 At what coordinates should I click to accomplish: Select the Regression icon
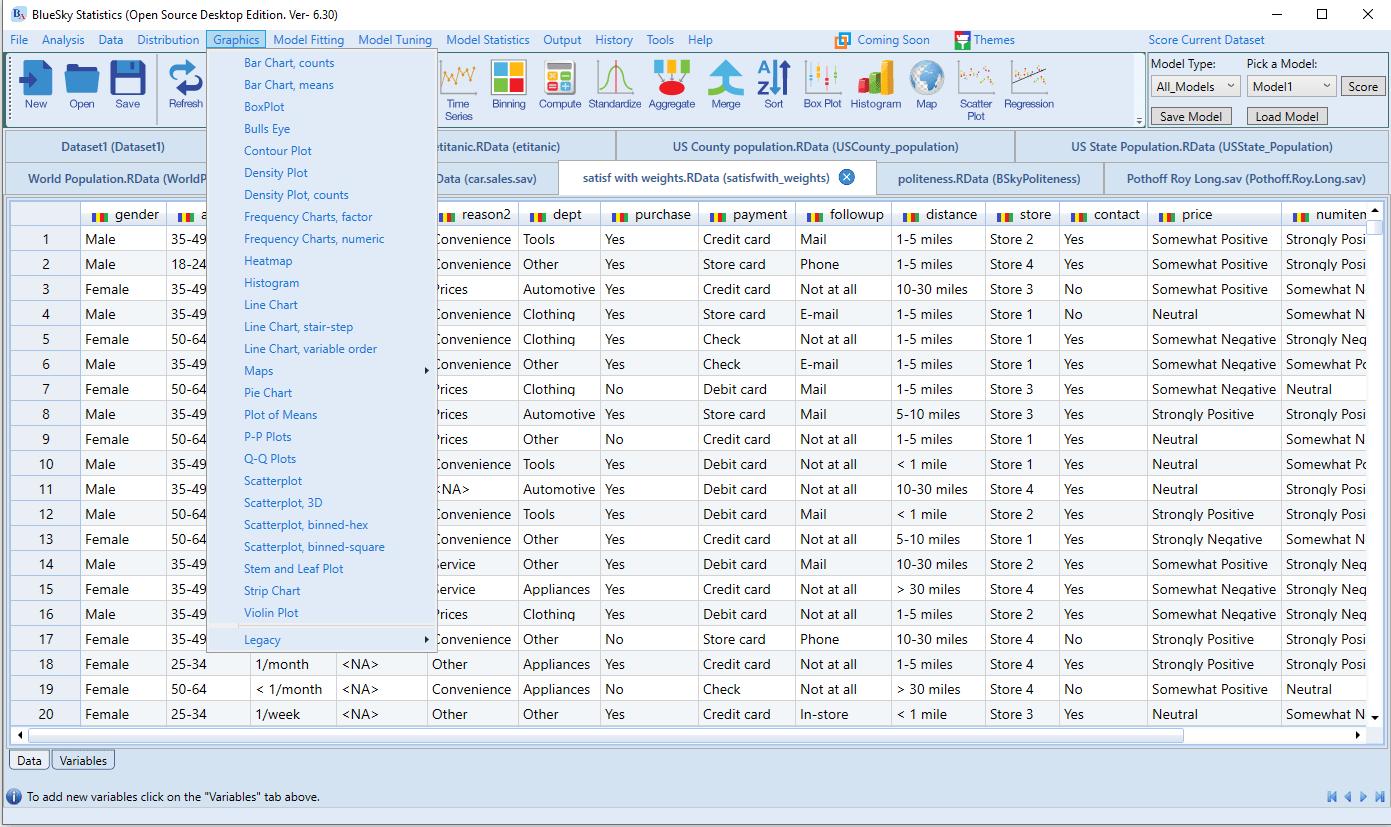click(1028, 86)
